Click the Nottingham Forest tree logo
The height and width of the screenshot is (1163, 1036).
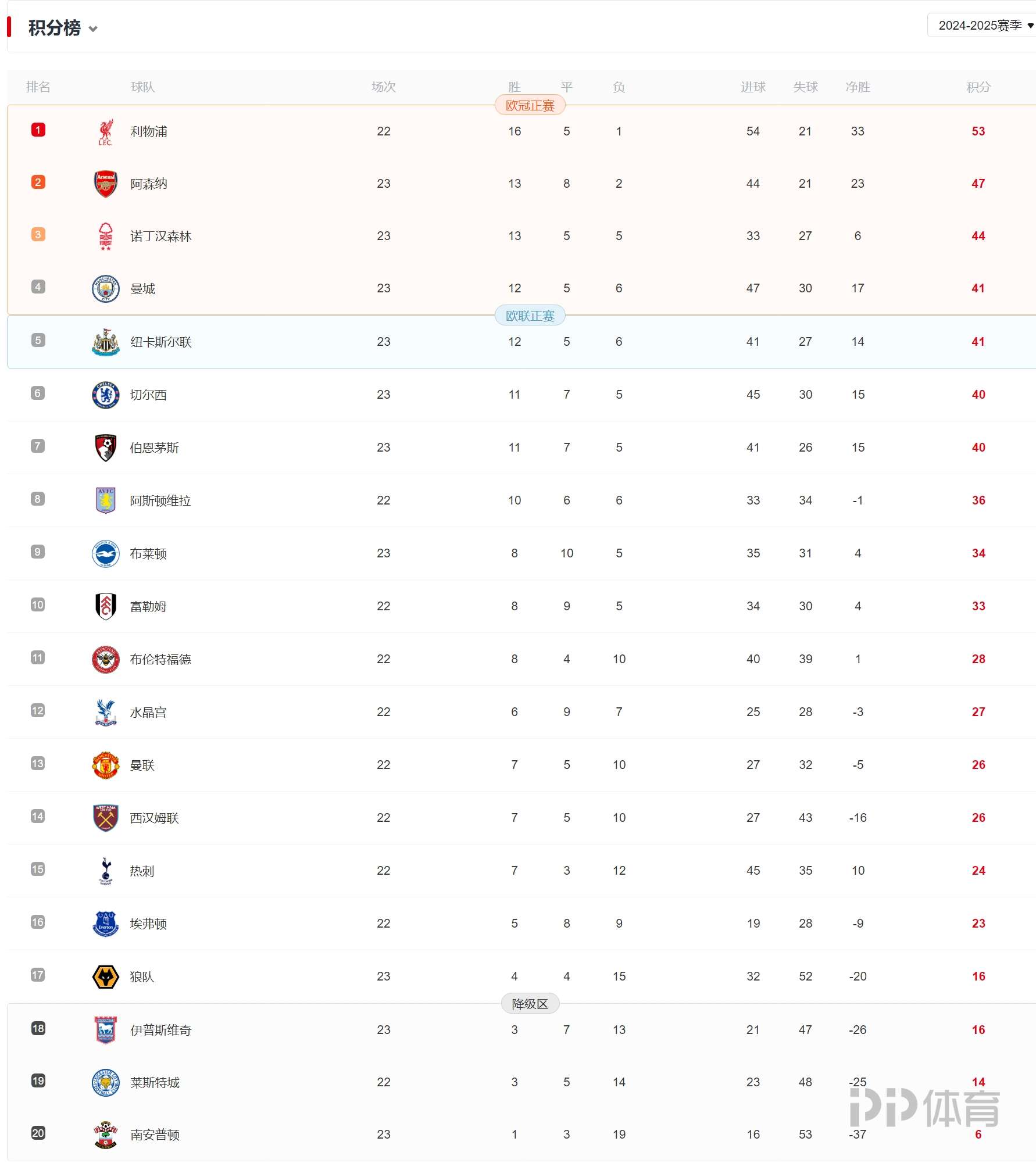pos(105,237)
